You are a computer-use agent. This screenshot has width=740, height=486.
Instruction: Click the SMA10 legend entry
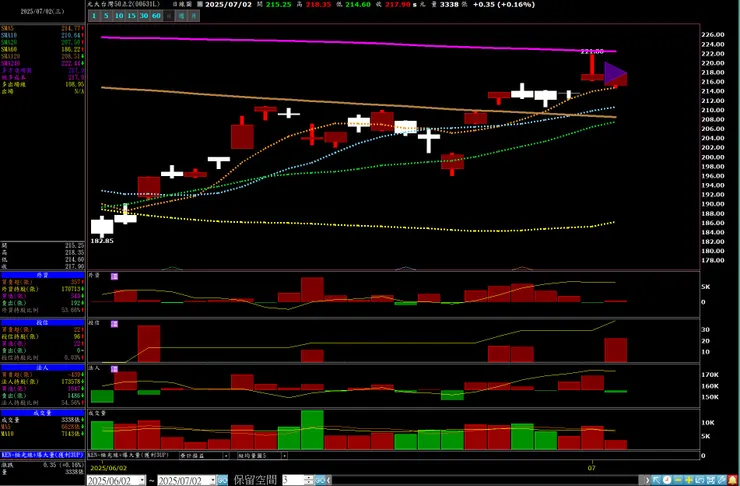[x=42, y=35]
